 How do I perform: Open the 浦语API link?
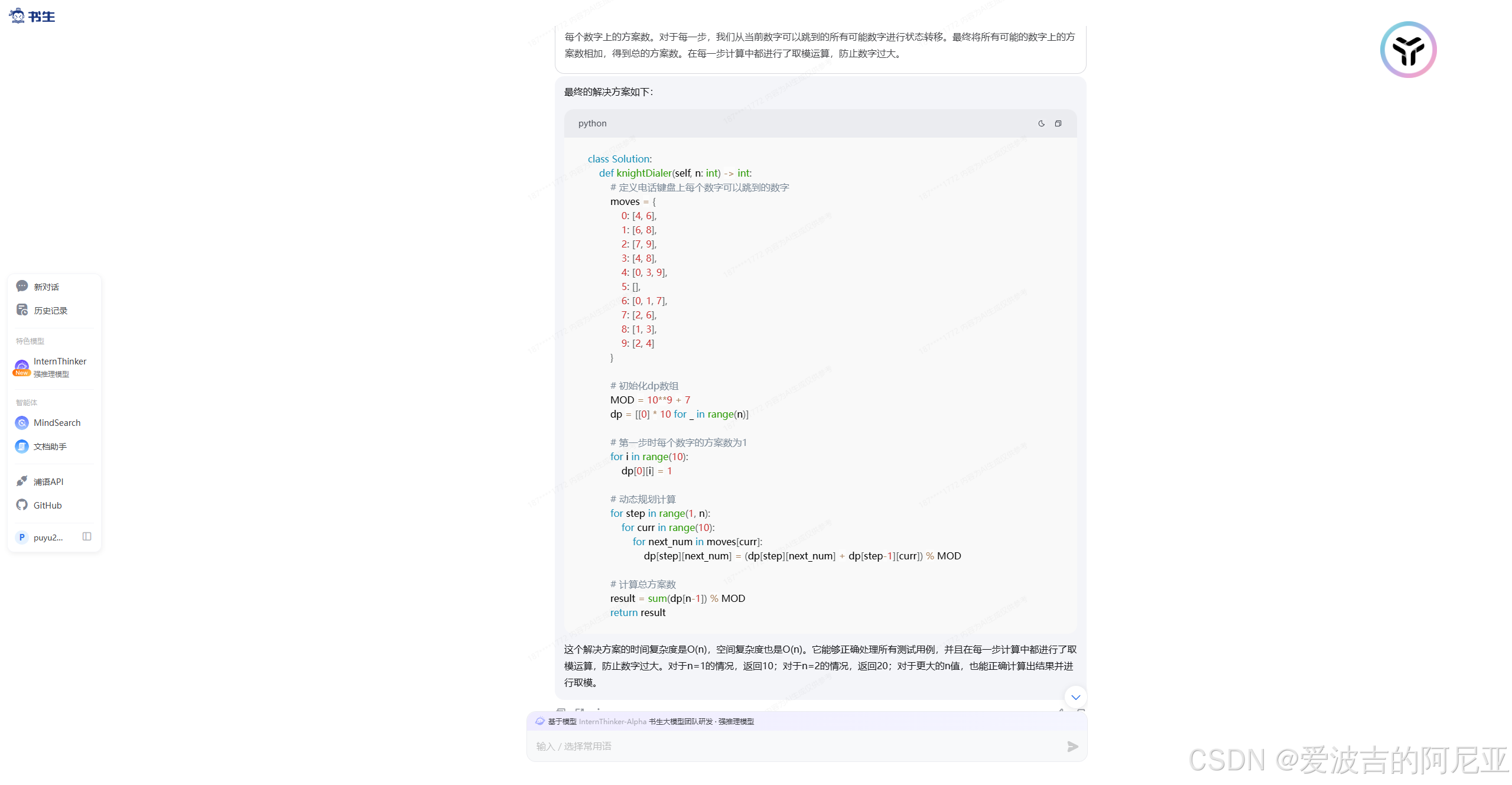point(48,482)
